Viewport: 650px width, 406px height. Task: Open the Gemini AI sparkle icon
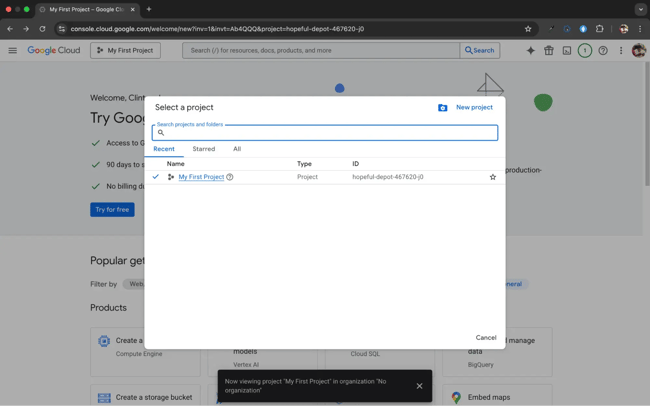(x=530, y=50)
